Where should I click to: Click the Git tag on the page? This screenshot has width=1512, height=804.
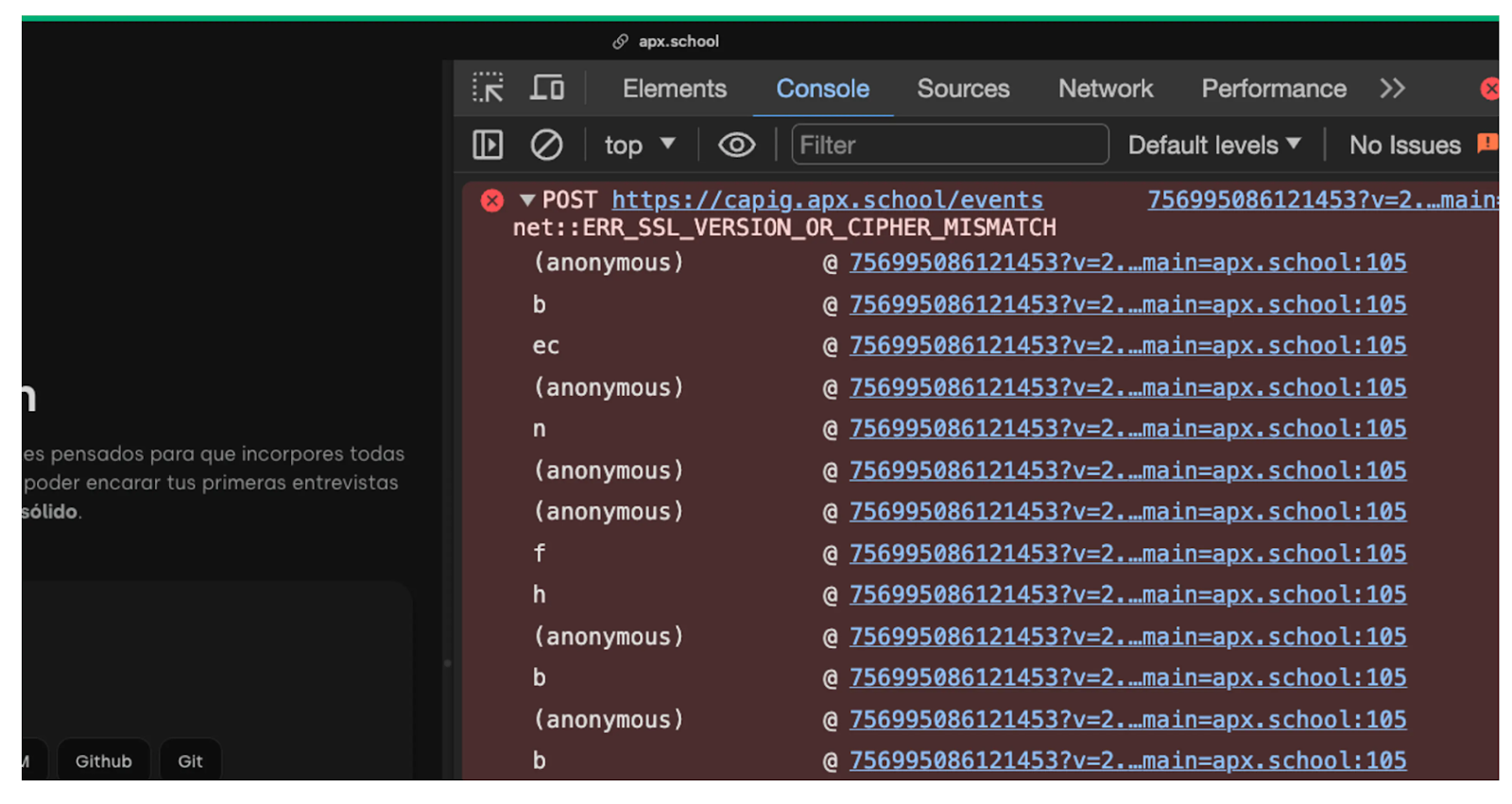pyautogui.click(x=190, y=761)
